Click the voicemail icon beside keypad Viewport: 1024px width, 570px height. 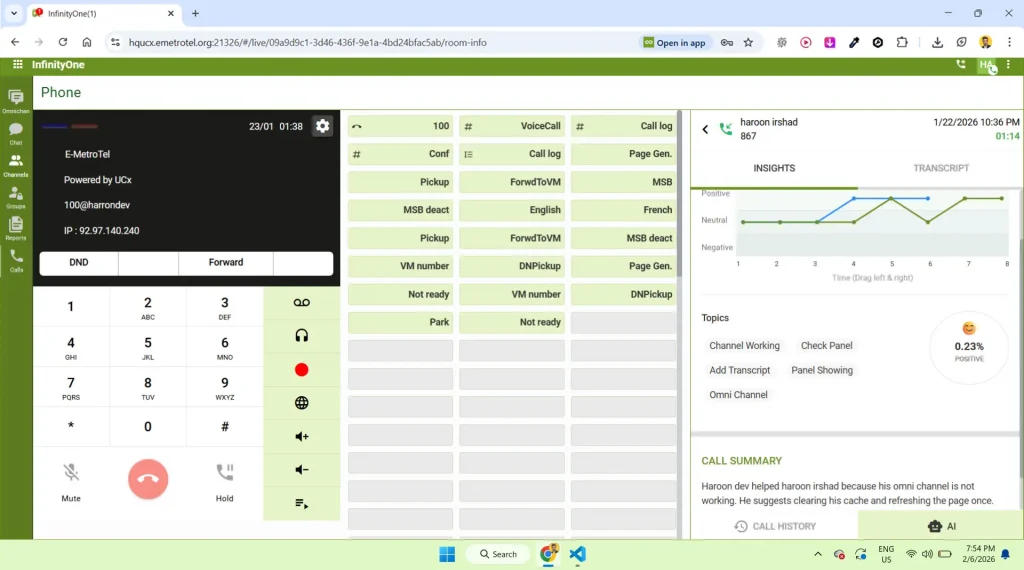[301, 302]
